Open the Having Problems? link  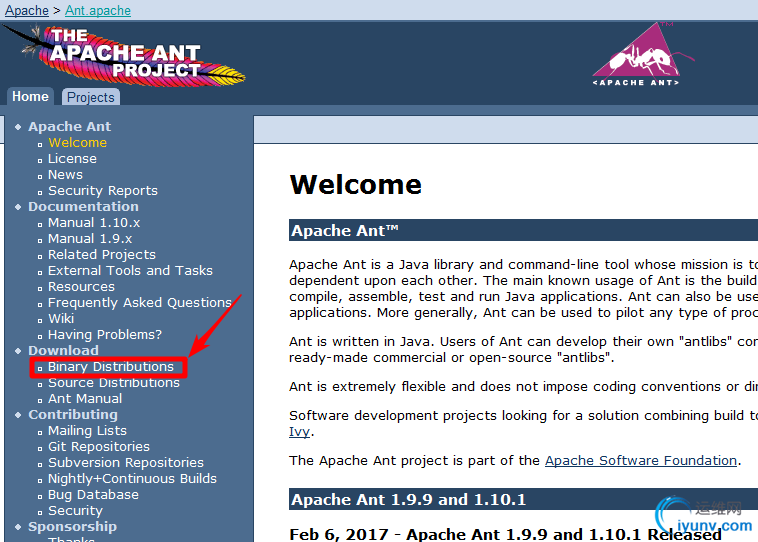(x=104, y=334)
